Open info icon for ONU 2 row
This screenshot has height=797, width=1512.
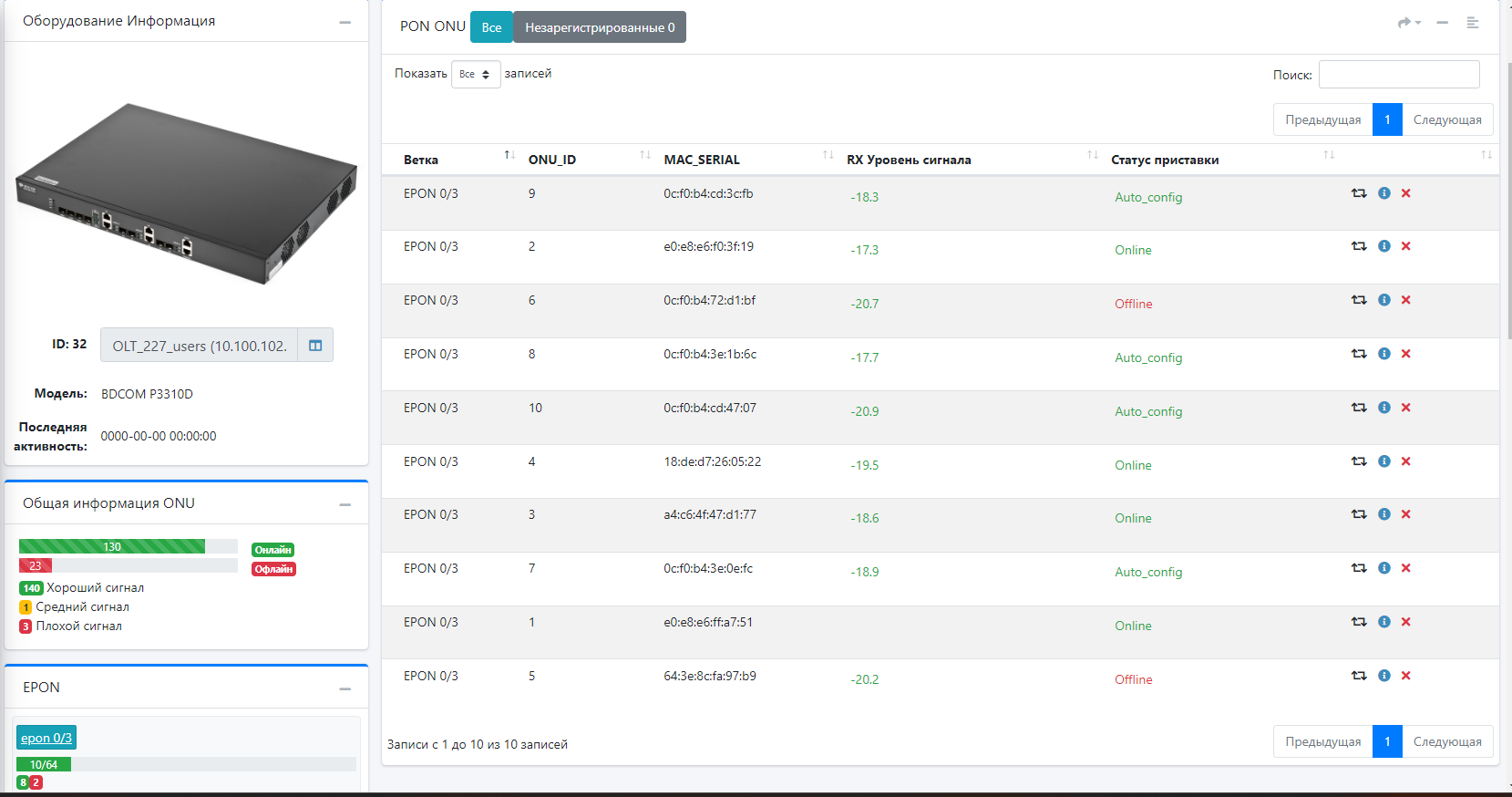click(x=1383, y=246)
